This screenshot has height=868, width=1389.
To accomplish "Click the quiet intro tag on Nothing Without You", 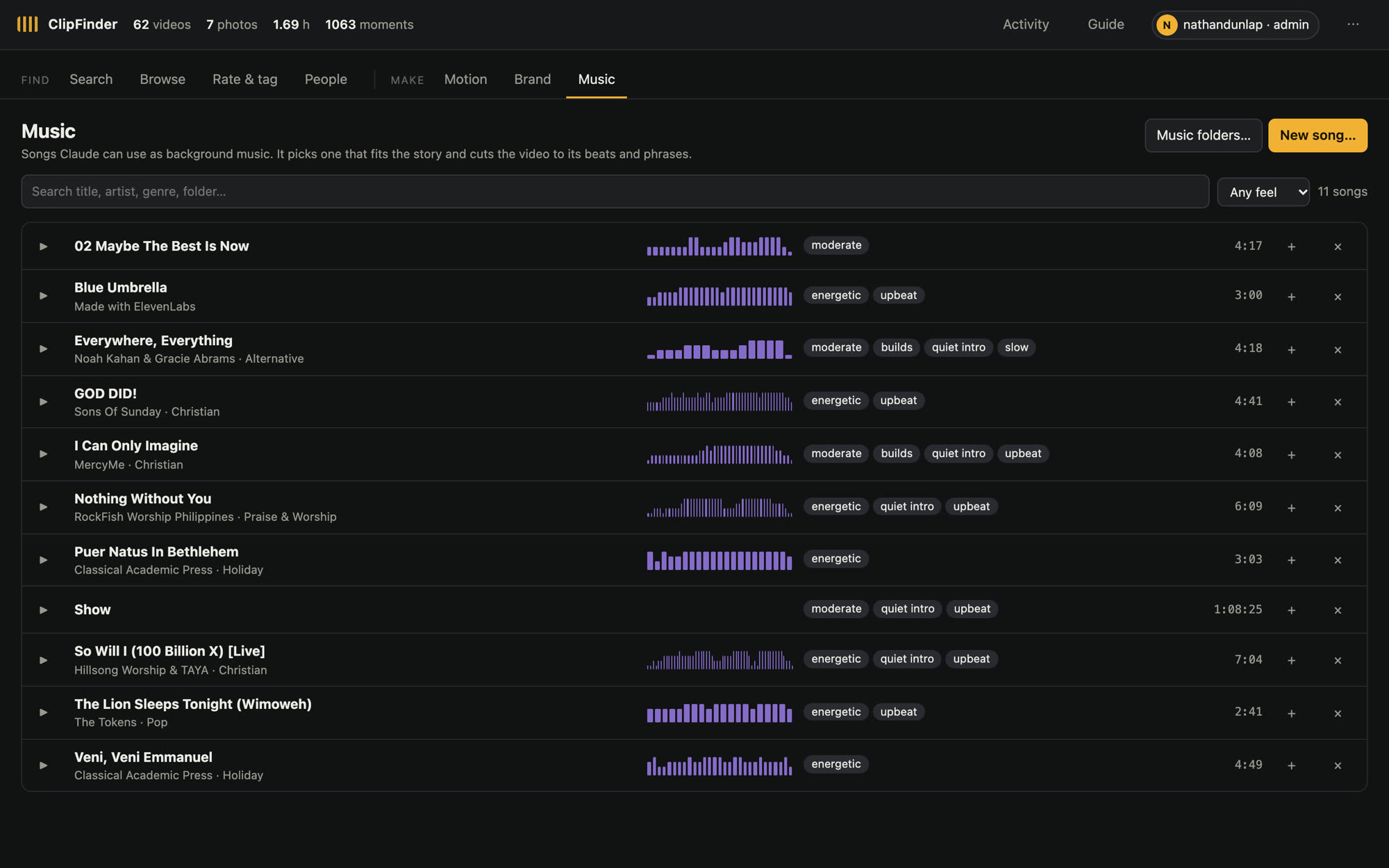I will [x=907, y=506].
